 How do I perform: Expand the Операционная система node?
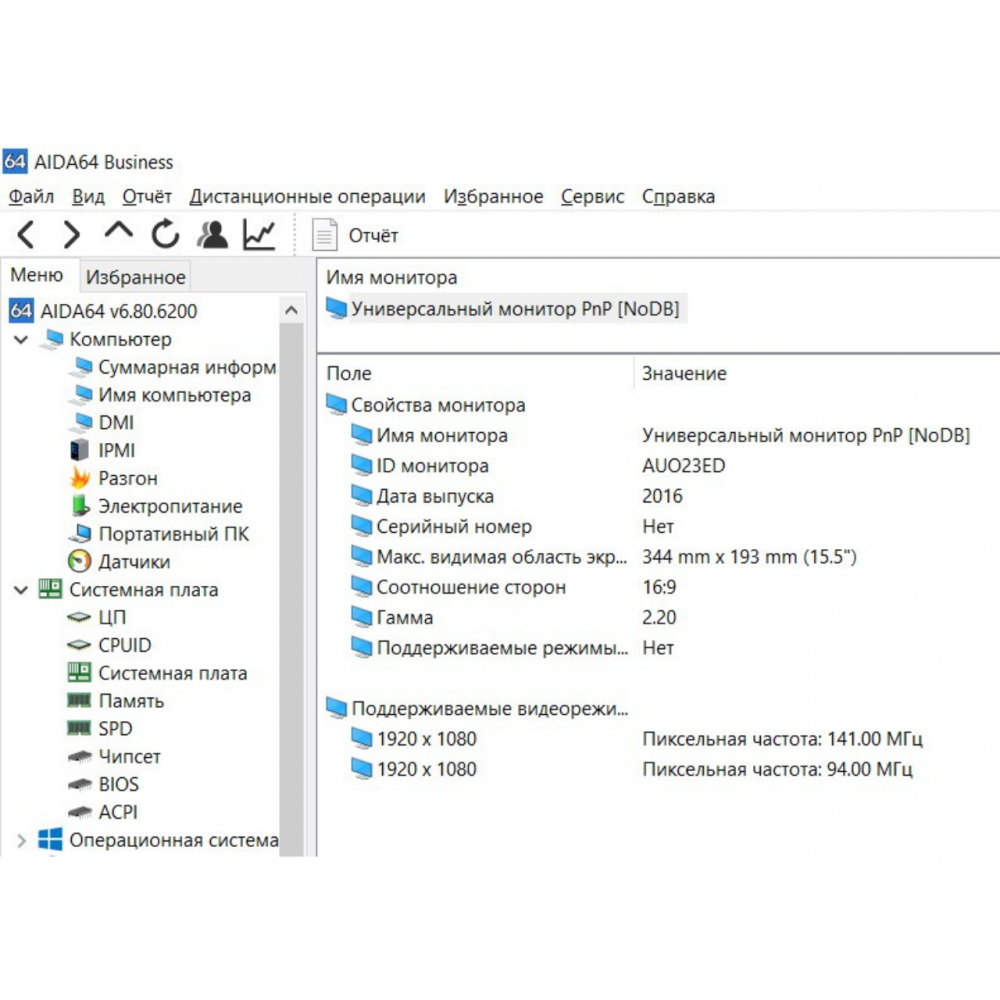click(21, 841)
